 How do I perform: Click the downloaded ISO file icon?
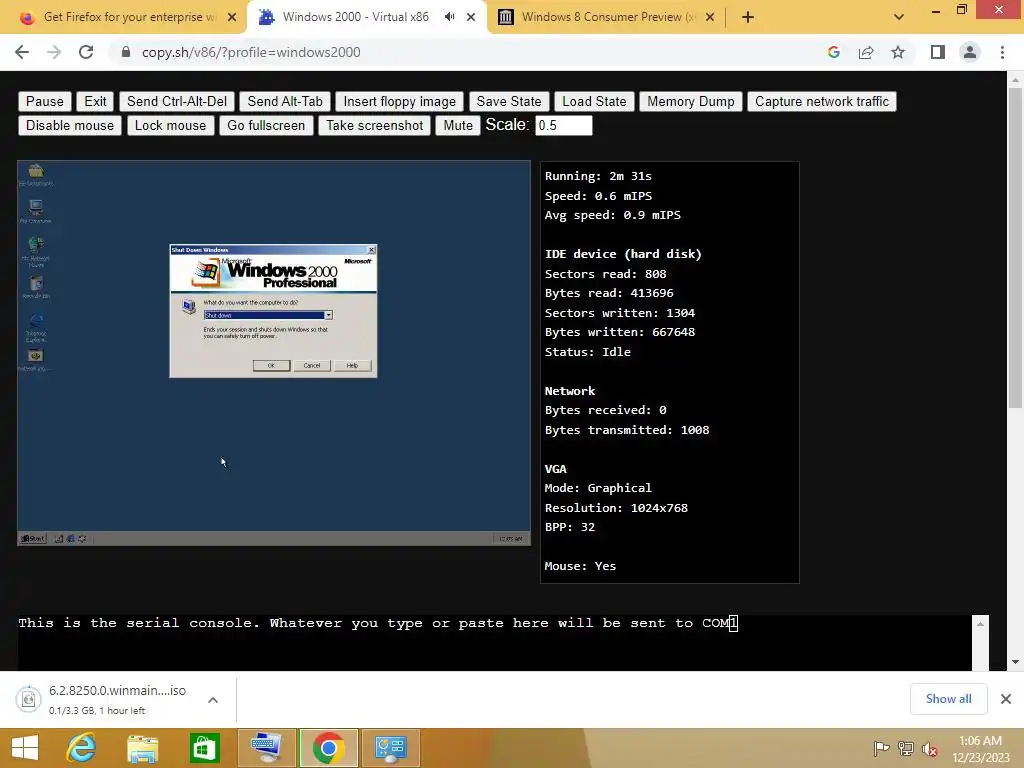click(28, 699)
